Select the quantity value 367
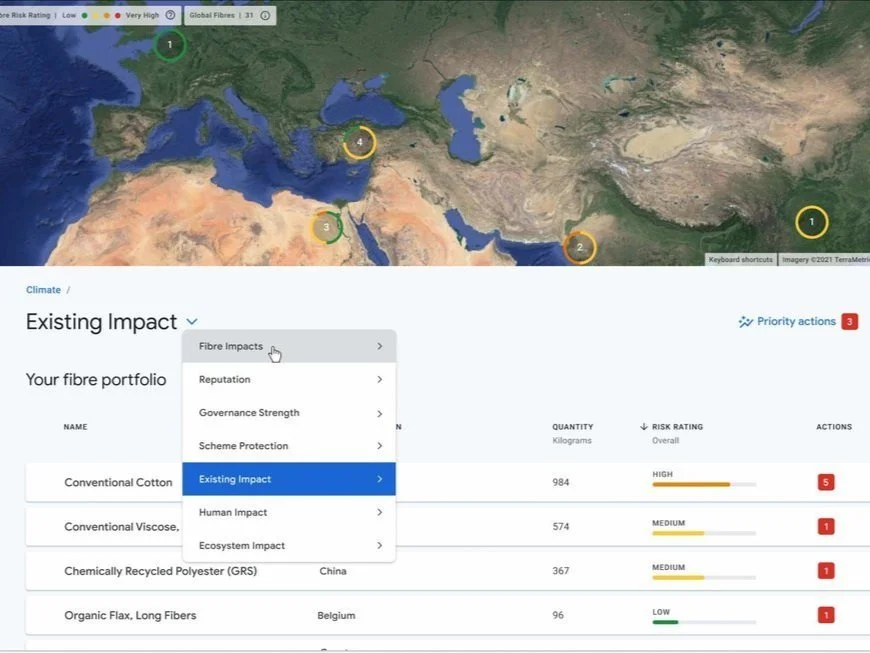870x653 pixels. [561, 571]
